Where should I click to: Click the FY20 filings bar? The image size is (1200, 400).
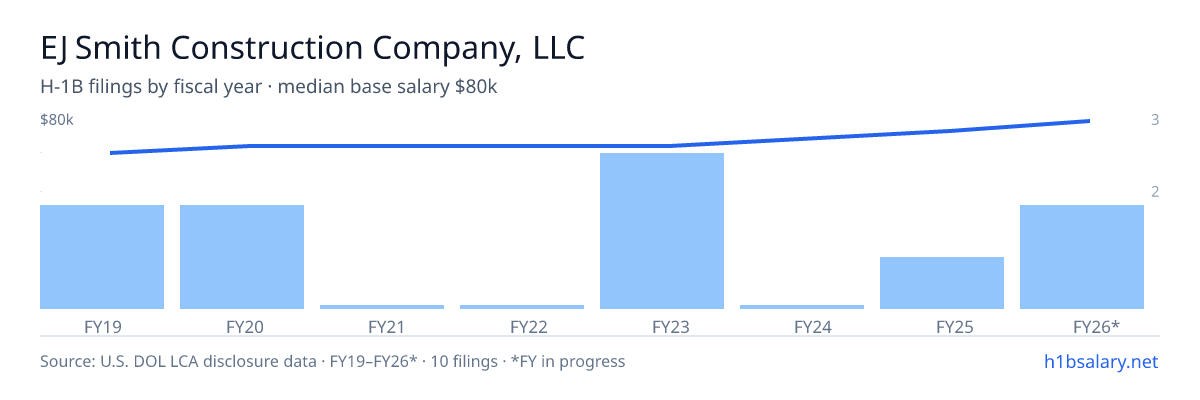tap(242, 257)
